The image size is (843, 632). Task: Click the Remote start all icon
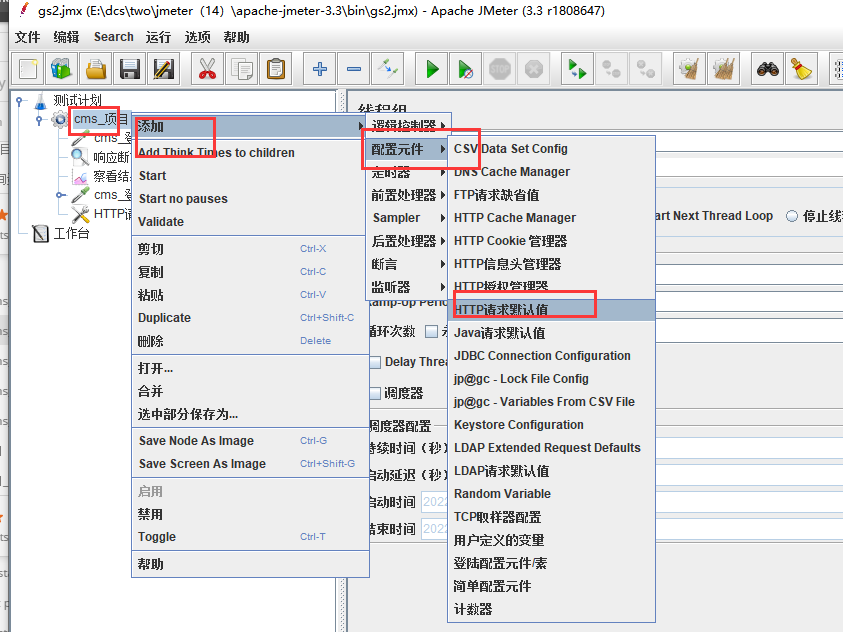(x=577, y=69)
